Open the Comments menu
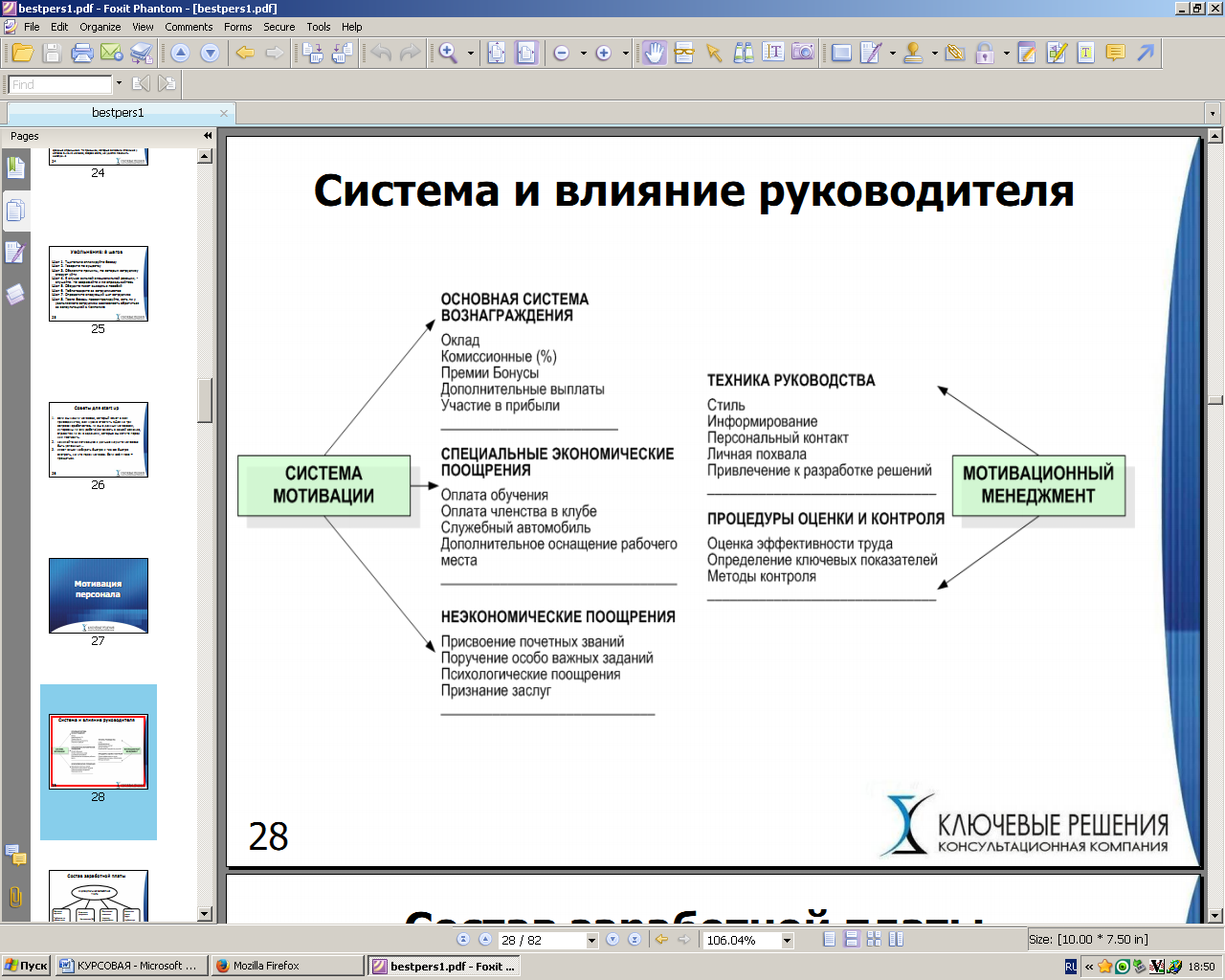This screenshot has height=980, width=1225. pos(189,27)
